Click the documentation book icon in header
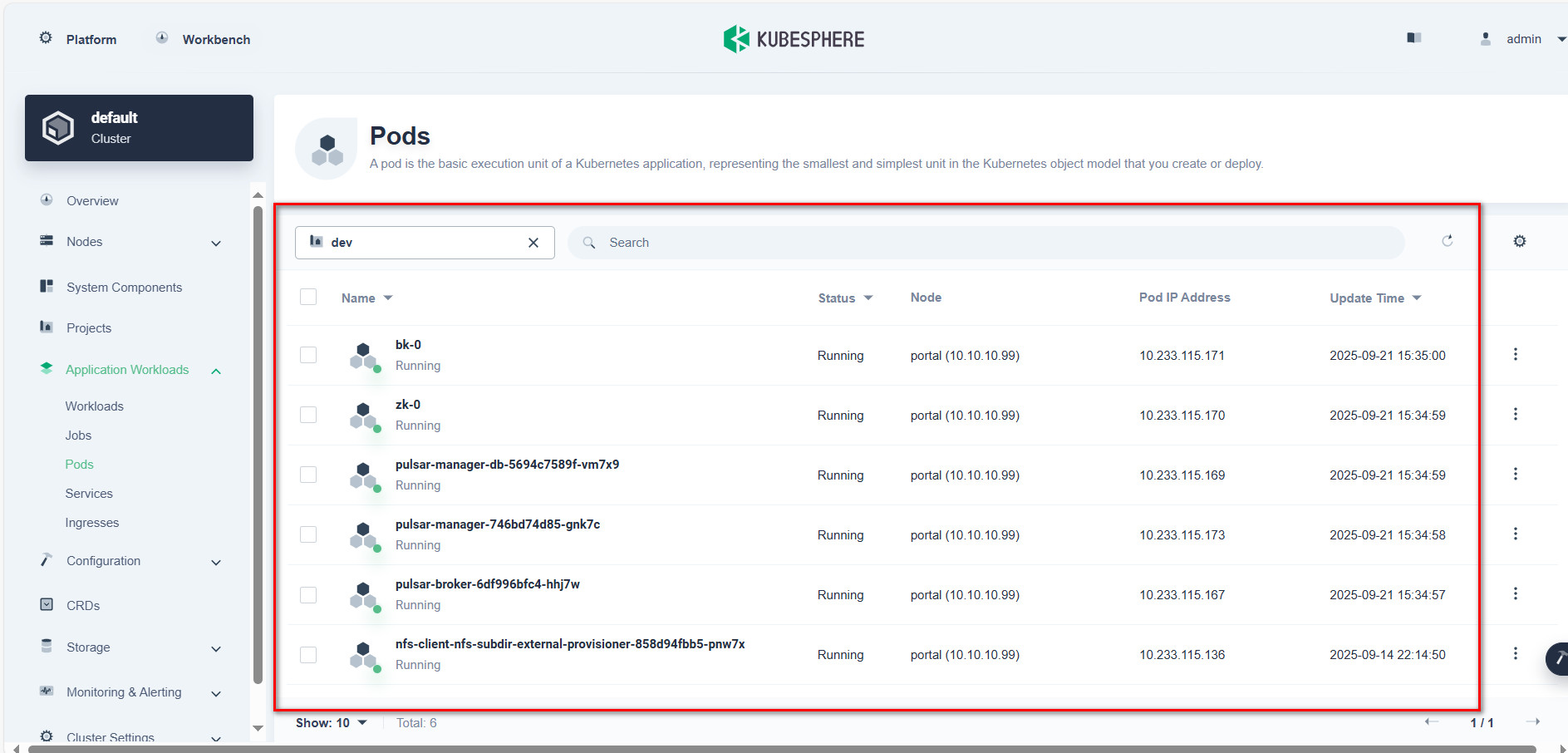The image size is (1568, 753). point(1414,38)
